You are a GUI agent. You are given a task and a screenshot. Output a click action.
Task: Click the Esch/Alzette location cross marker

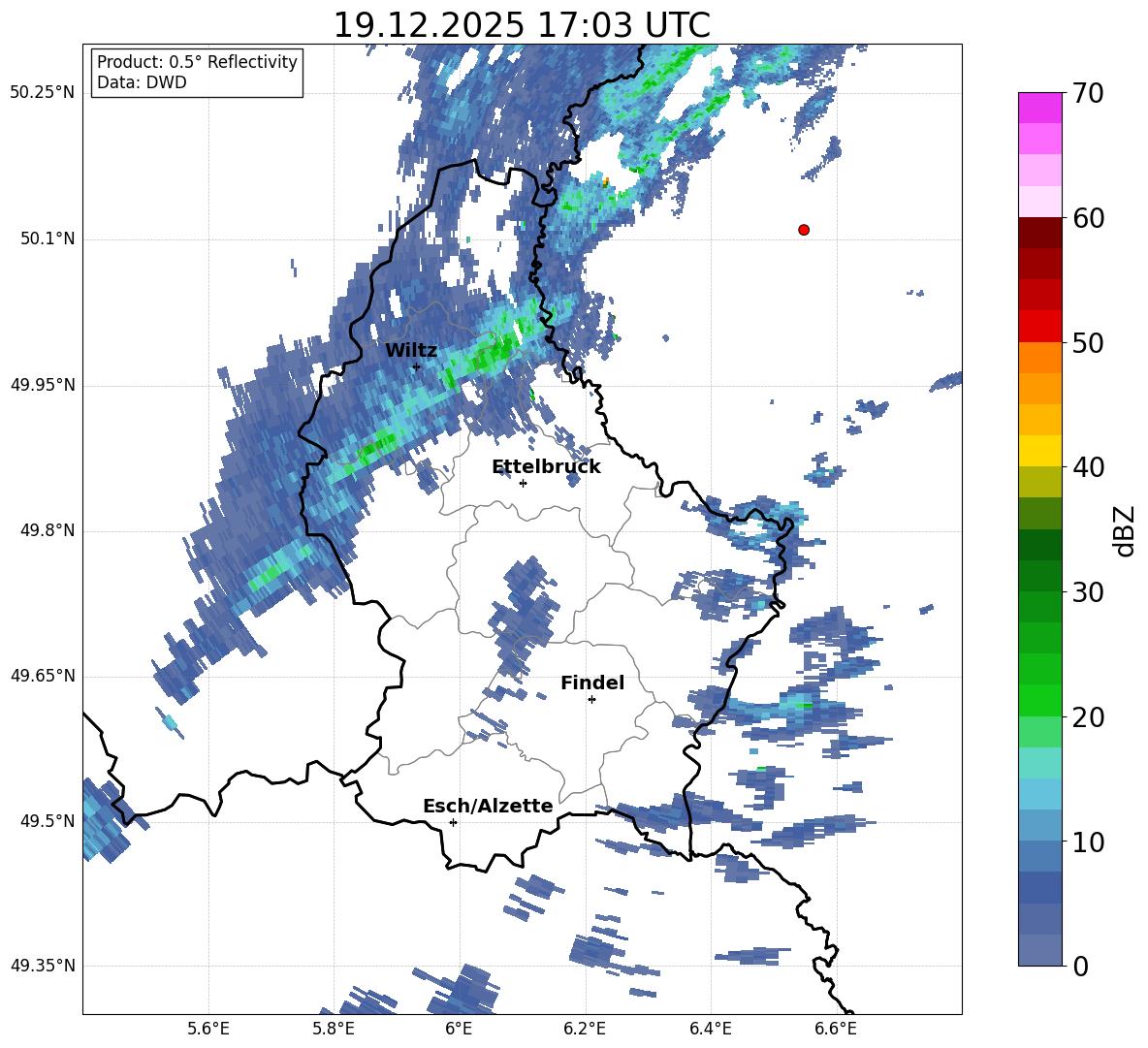(453, 822)
